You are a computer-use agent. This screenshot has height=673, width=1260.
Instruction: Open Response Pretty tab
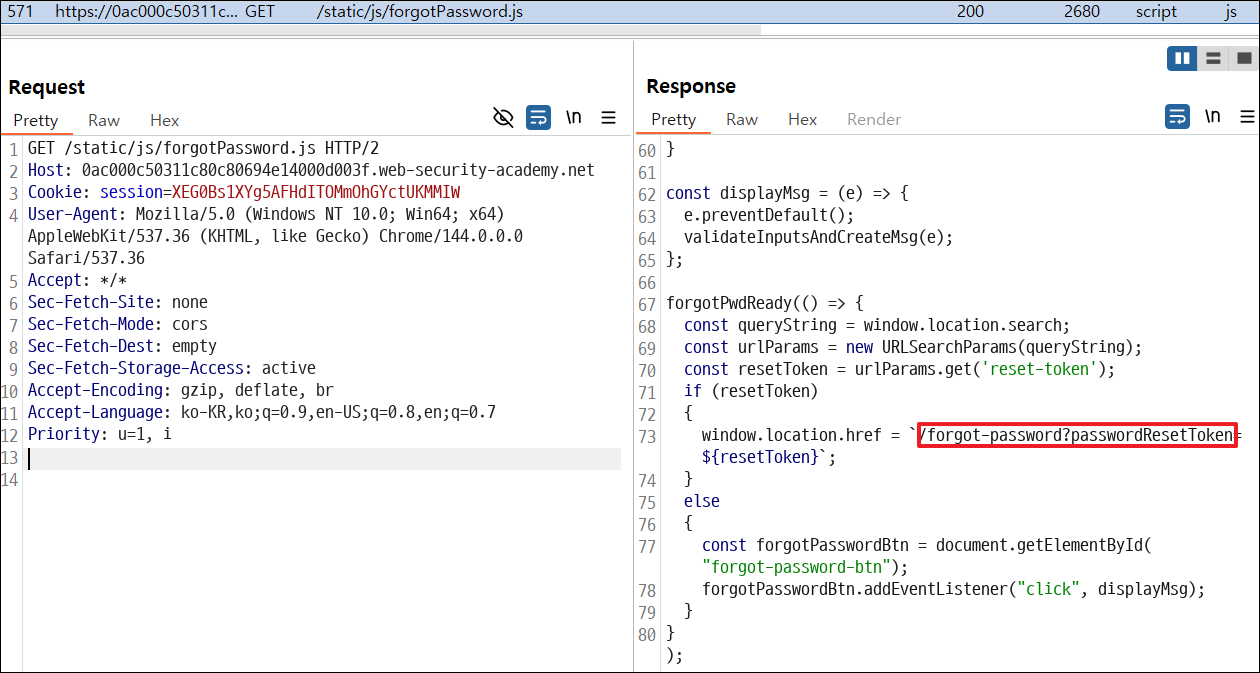tap(674, 119)
